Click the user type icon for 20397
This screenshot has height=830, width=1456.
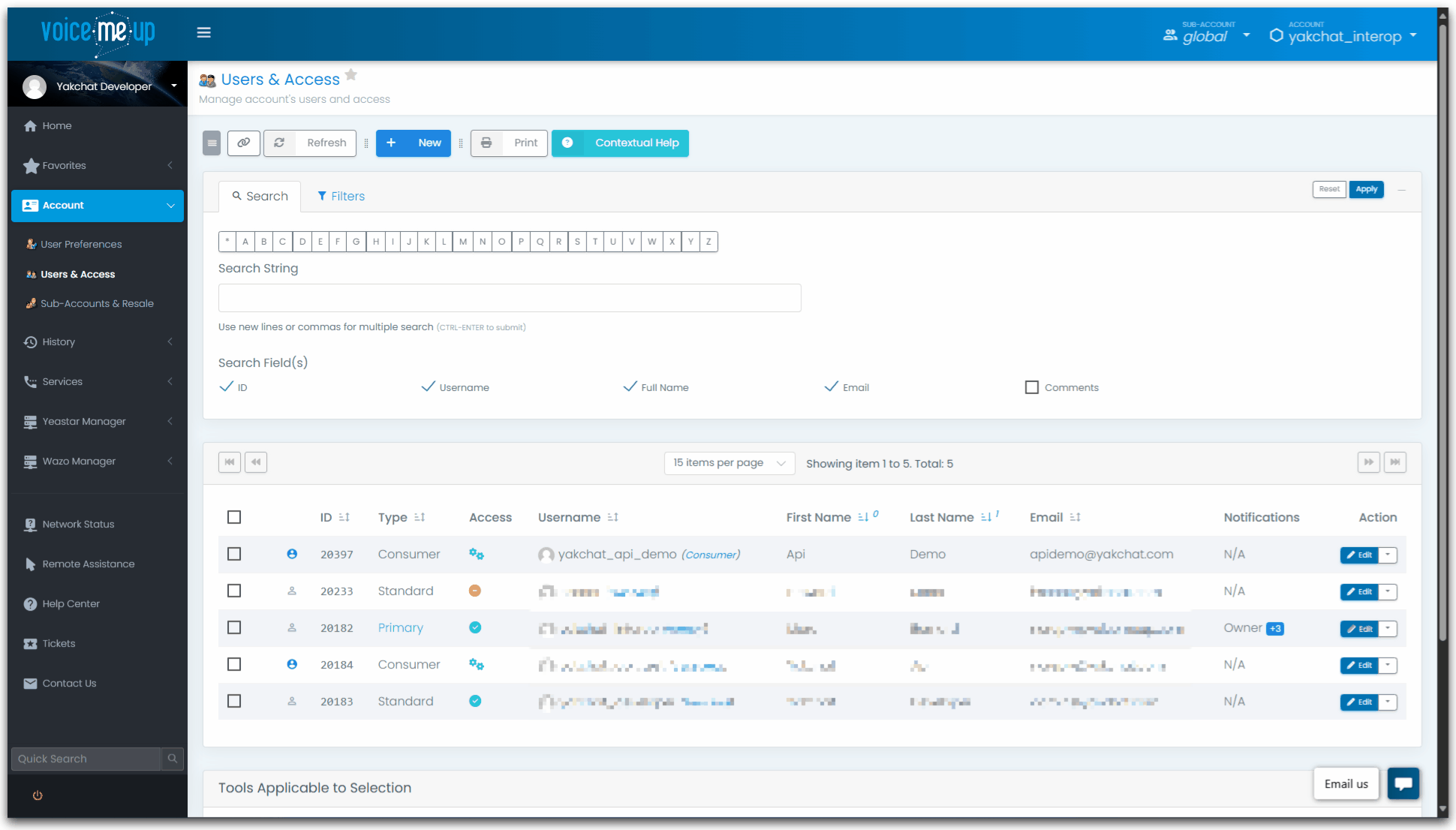pyautogui.click(x=292, y=554)
